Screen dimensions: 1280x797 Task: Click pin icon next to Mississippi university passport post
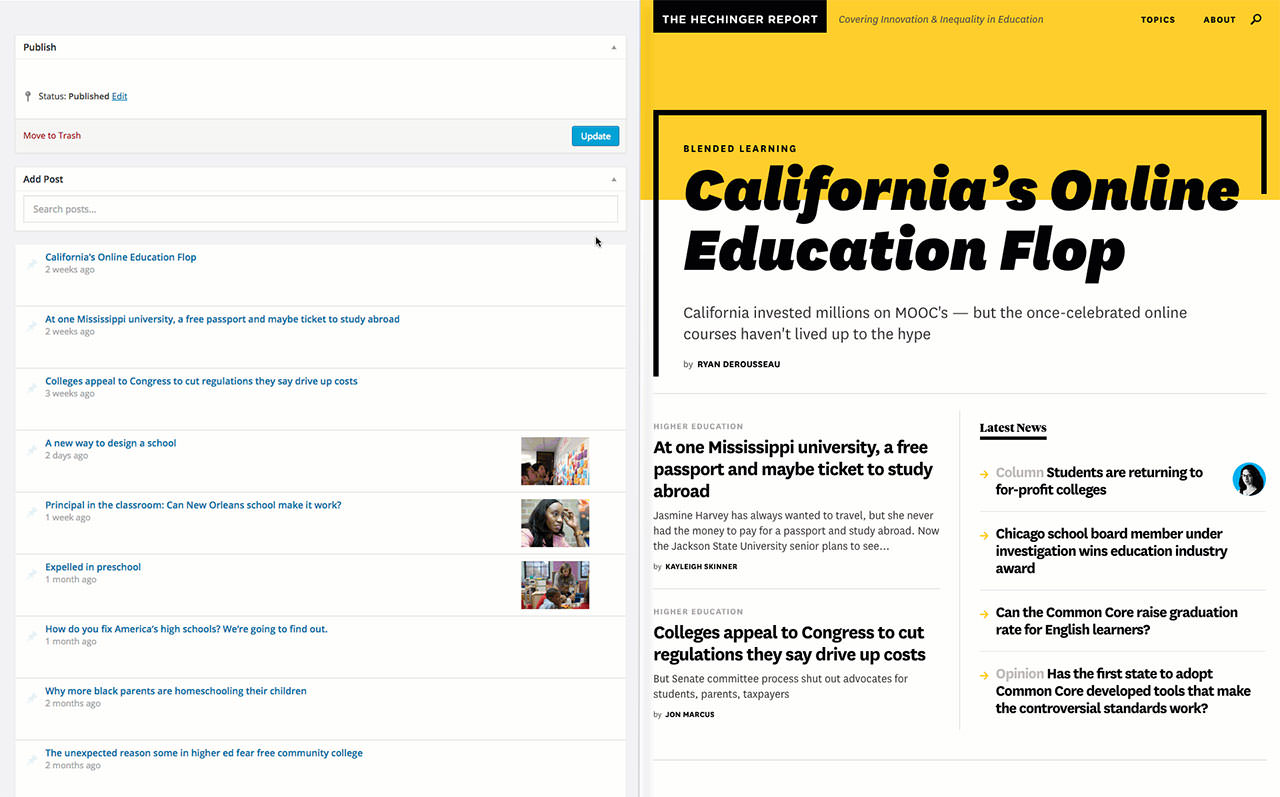(x=32, y=326)
